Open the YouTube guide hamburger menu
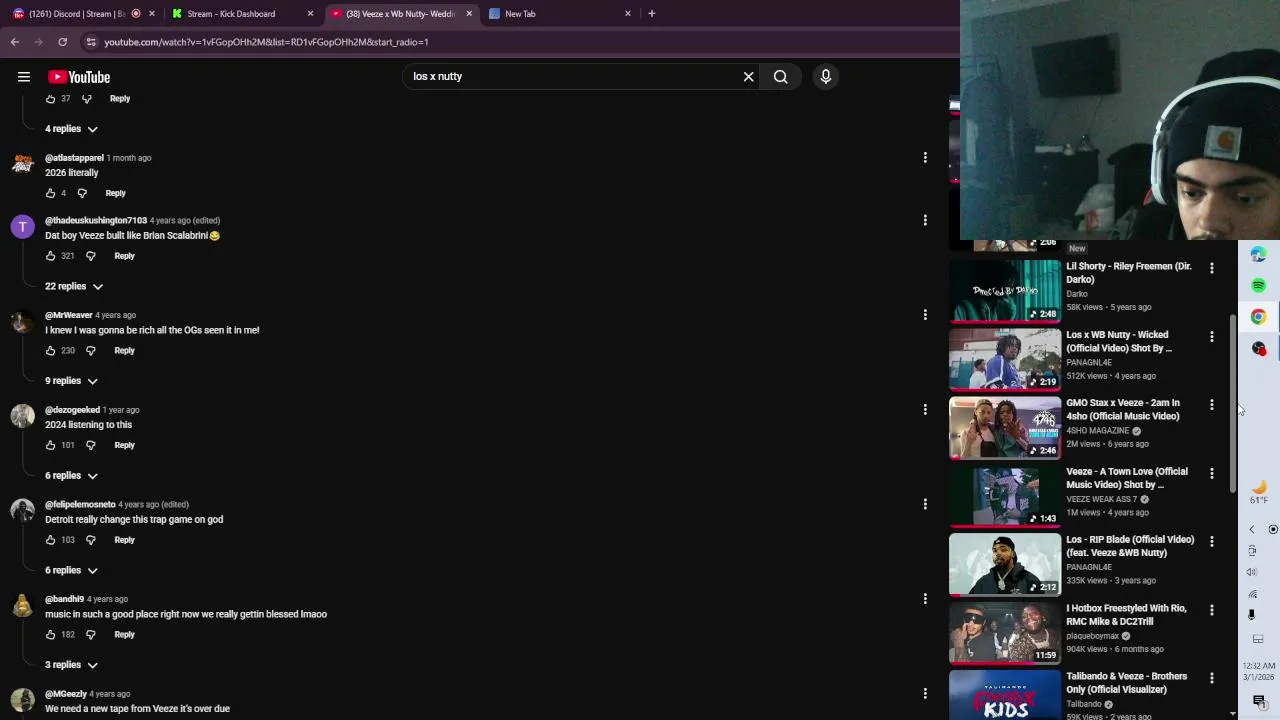Screen dimensions: 1280x720 [23, 77]
